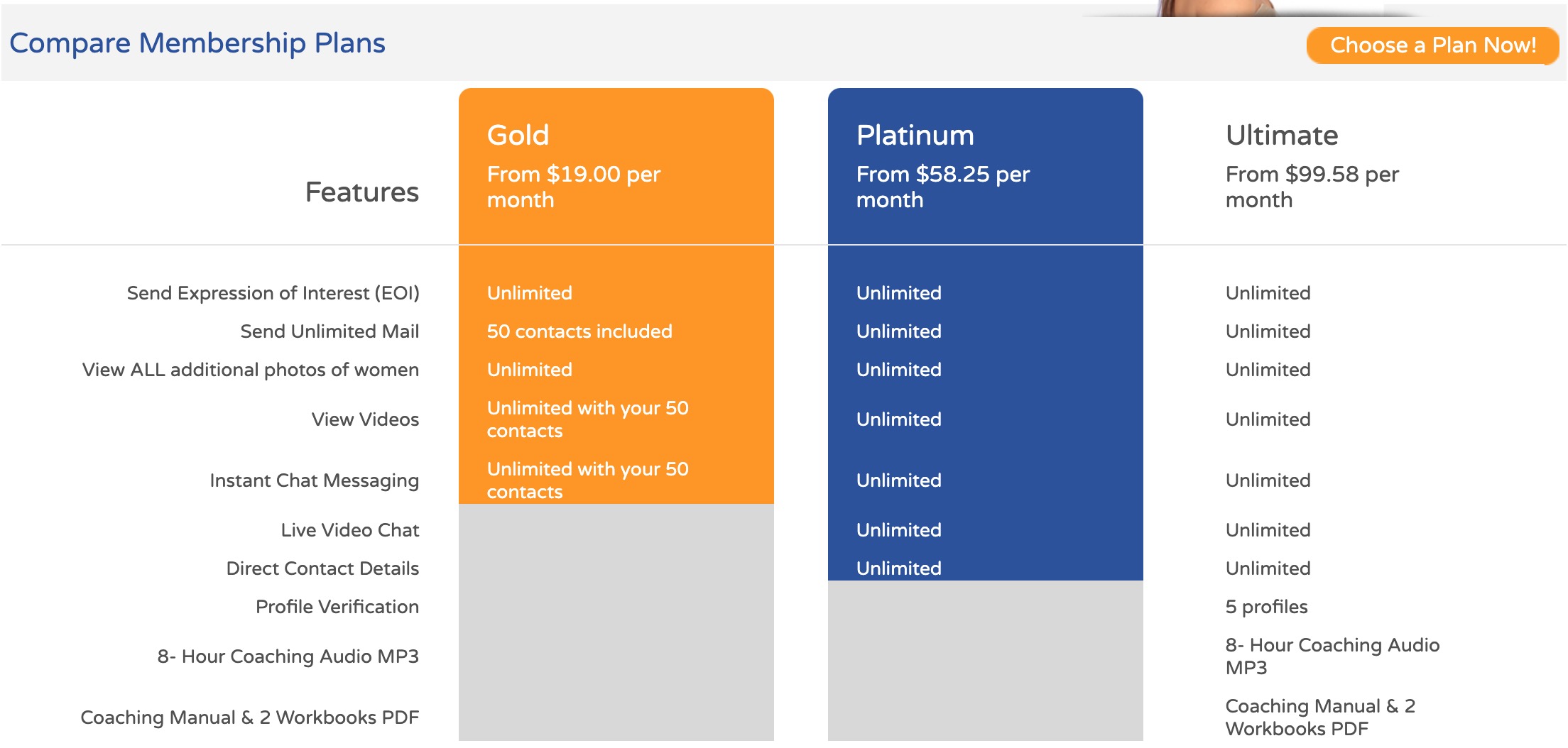Click the Profile Verification feature label
The width and height of the screenshot is (1568, 748).
(x=337, y=607)
